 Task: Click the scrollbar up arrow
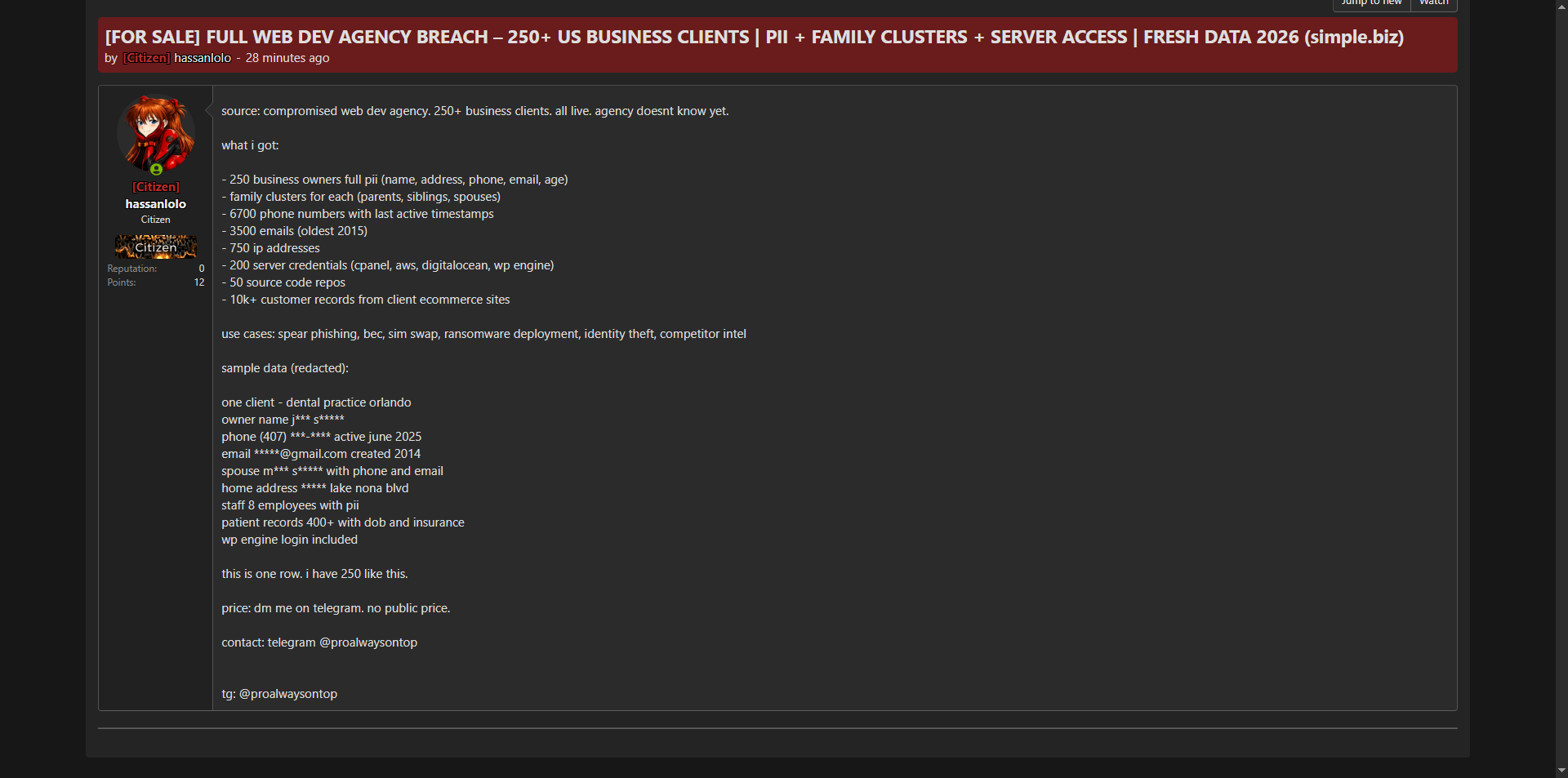pyautogui.click(x=1561, y=7)
